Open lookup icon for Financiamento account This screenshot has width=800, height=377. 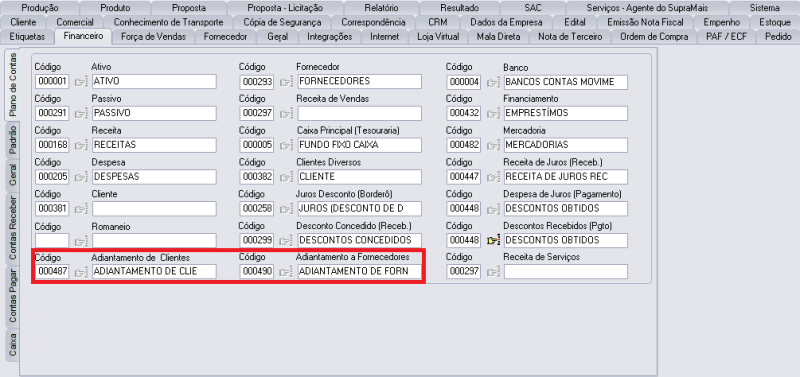click(x=492, y=113)
